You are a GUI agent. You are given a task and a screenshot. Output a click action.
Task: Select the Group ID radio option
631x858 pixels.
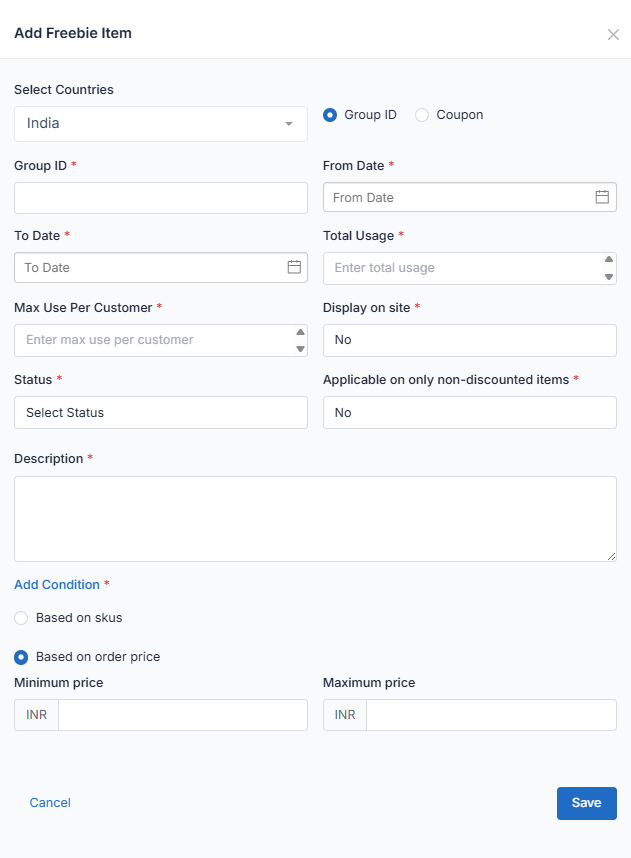pos(330,115)
